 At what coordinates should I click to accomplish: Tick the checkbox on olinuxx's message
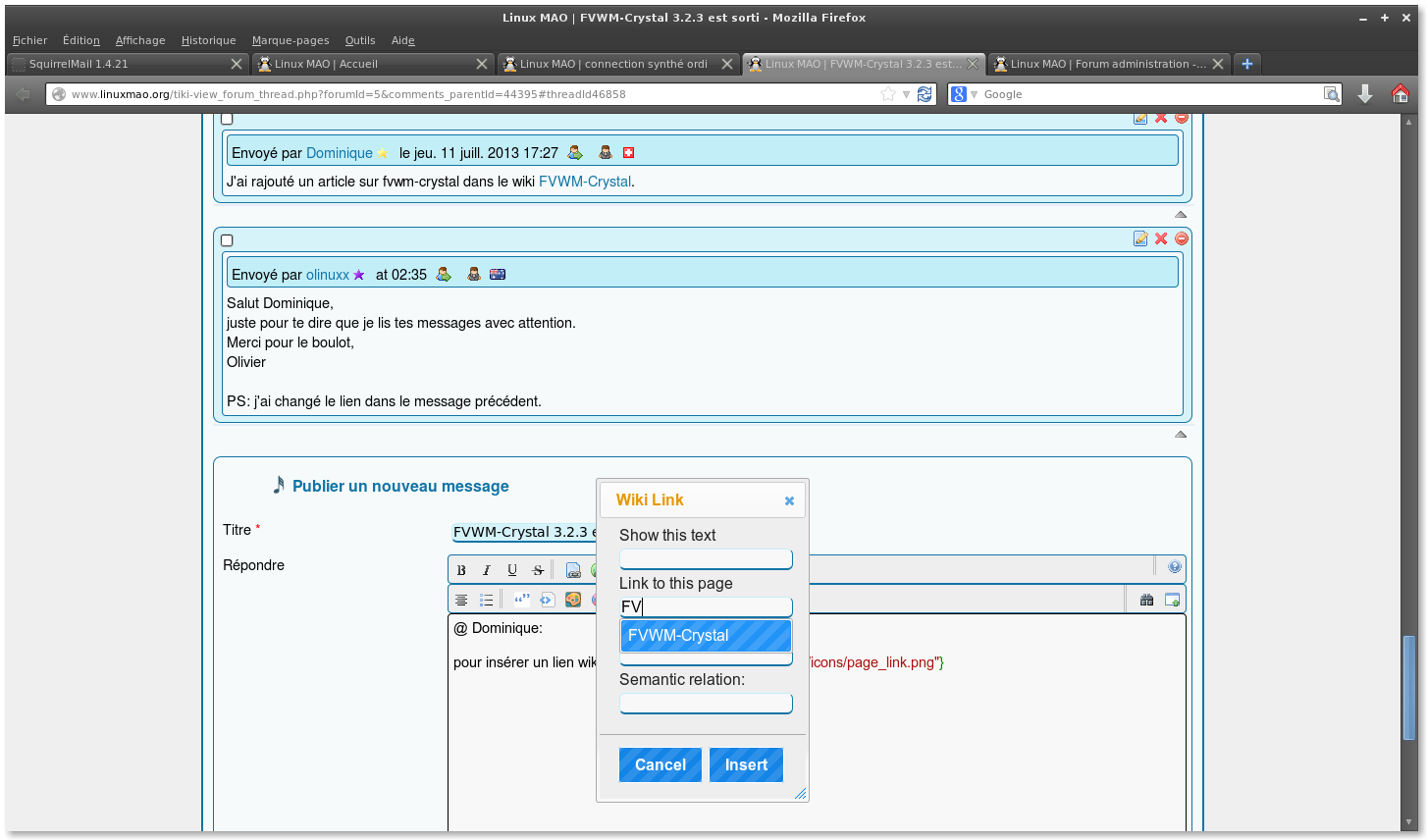pyautogui.click(x=227, y=240)
